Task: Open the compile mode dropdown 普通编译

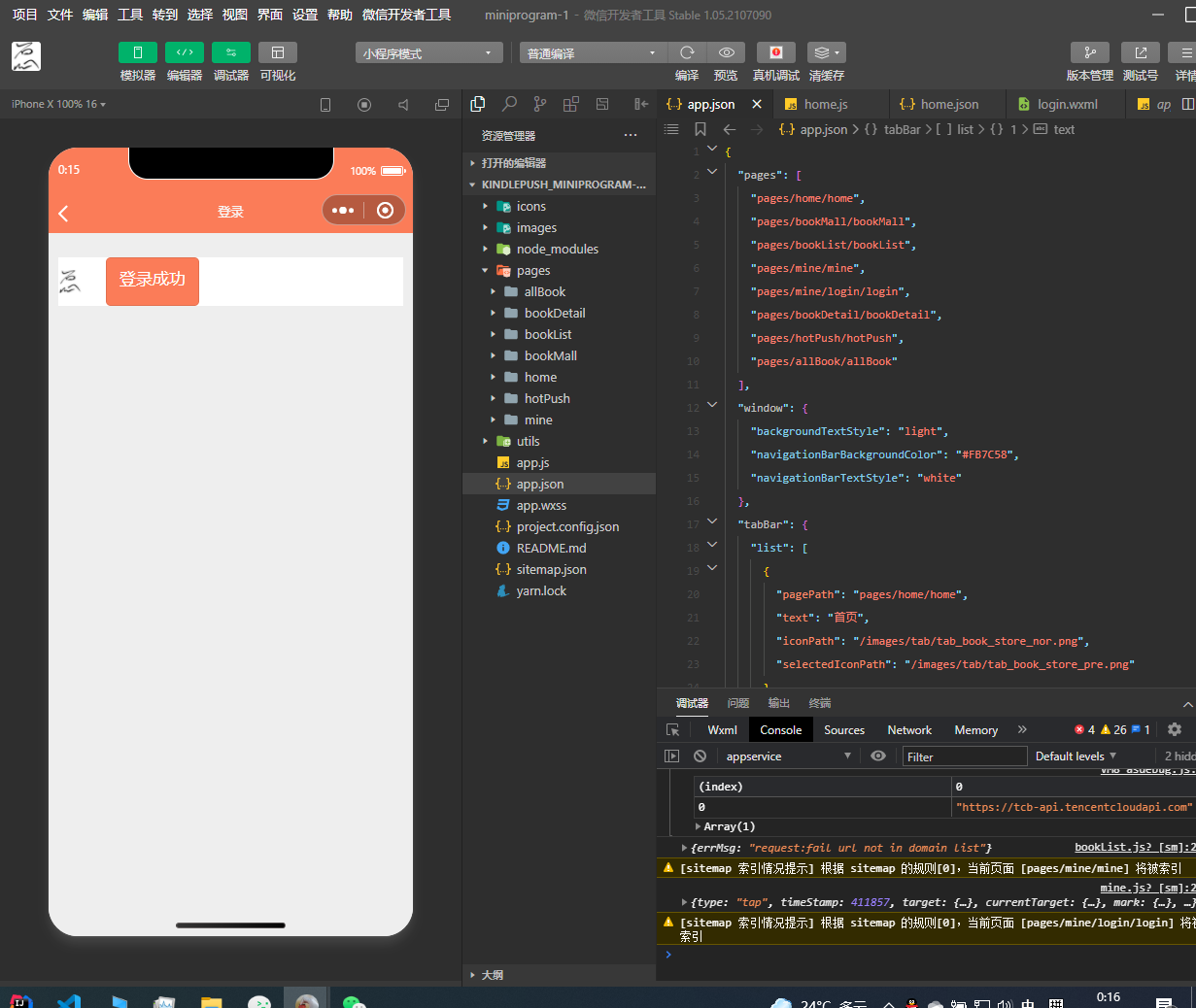Action: pos(593,52)
